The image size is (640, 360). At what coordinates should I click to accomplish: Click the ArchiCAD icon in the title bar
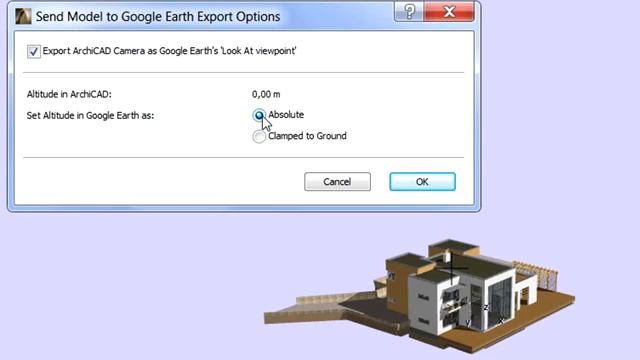click(x=23, y=16)
